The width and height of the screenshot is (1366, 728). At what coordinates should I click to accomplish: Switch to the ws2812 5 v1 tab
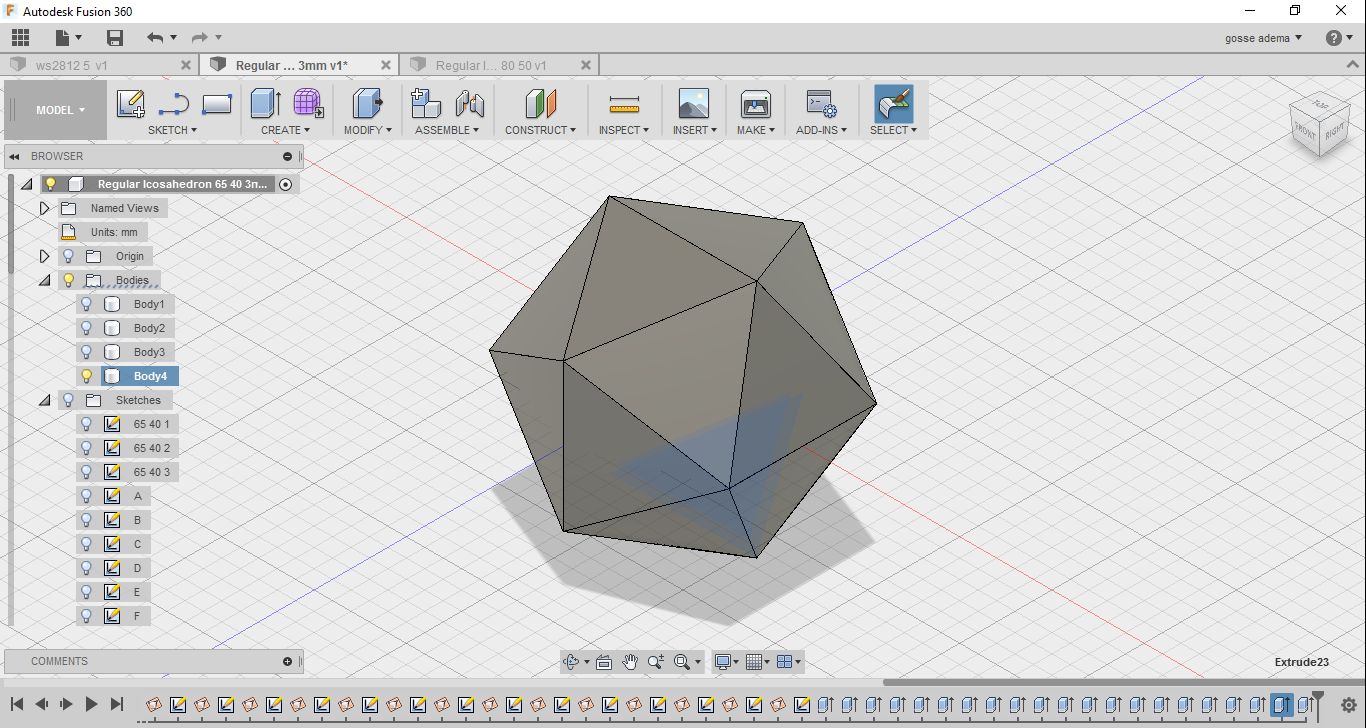[72, 65]
